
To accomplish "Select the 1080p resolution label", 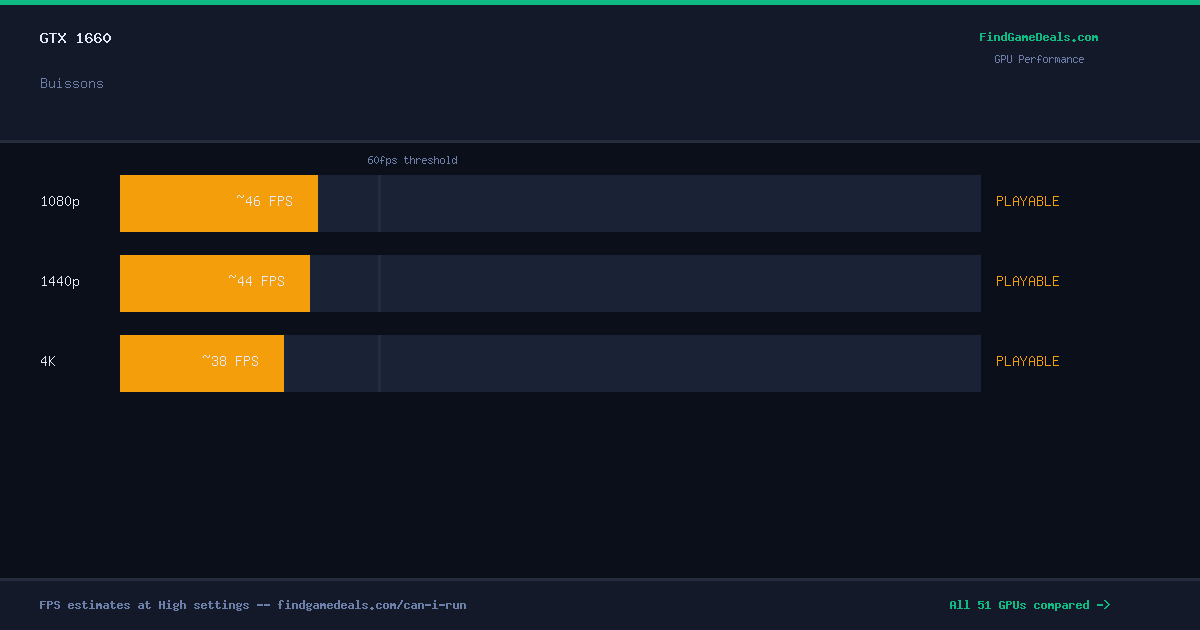I will [60, 201].
